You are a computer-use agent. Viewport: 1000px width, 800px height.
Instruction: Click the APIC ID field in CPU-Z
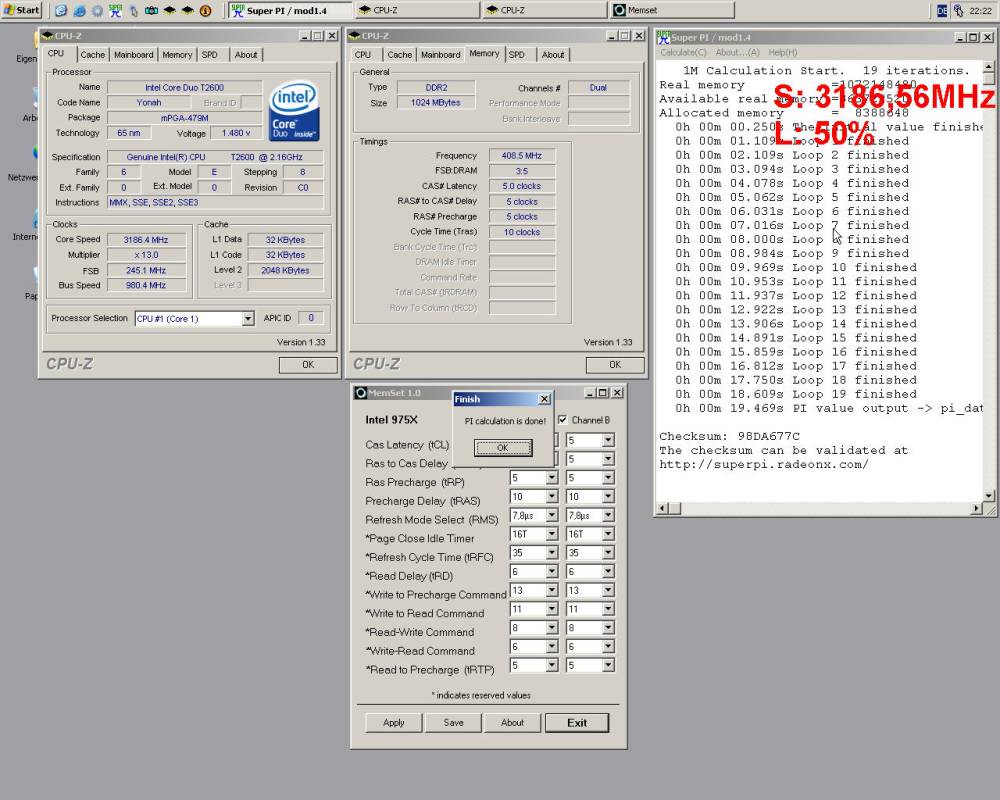tap(311, 318)
